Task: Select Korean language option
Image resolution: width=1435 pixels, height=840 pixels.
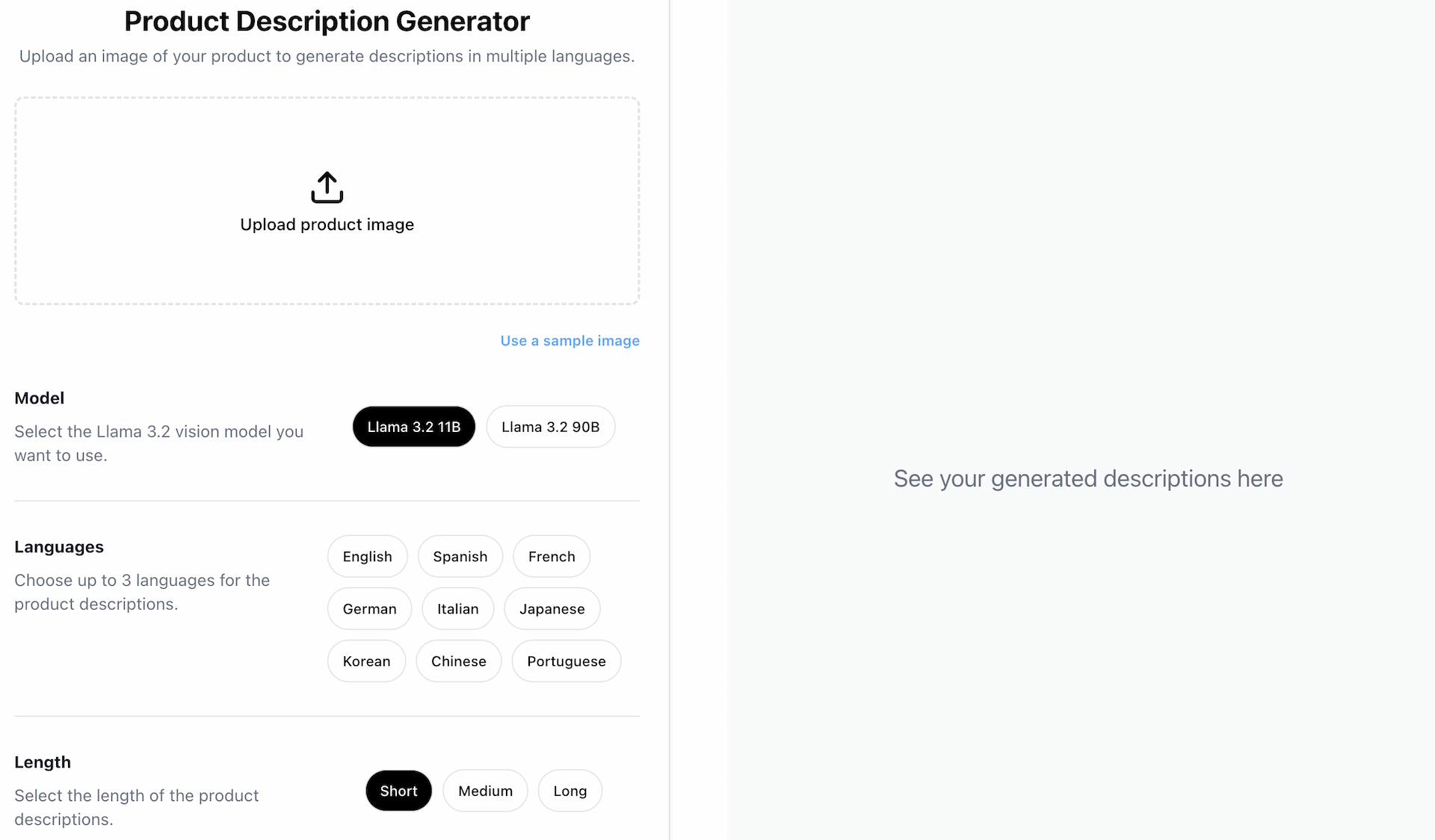Action: 367,661
